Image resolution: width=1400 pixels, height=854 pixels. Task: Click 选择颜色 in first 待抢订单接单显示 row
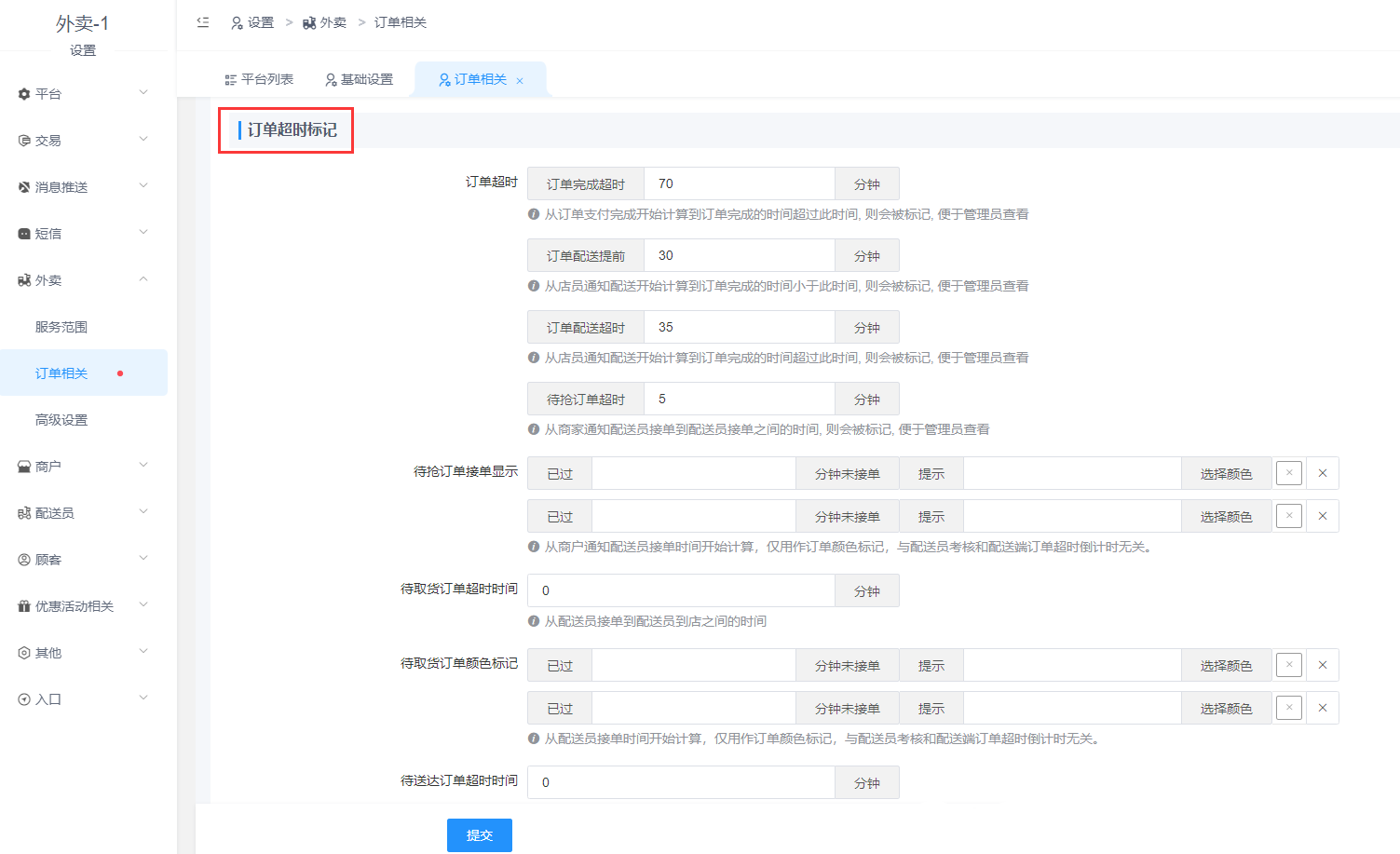pos(1227,474)
